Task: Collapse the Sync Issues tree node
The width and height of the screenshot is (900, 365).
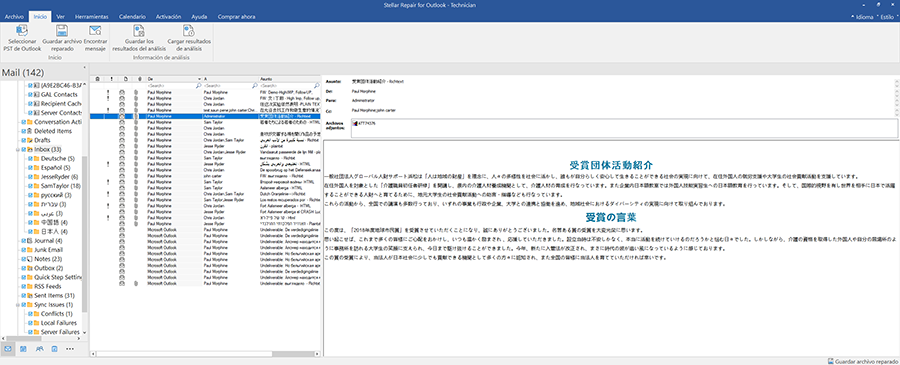Action: click(18, 304)
